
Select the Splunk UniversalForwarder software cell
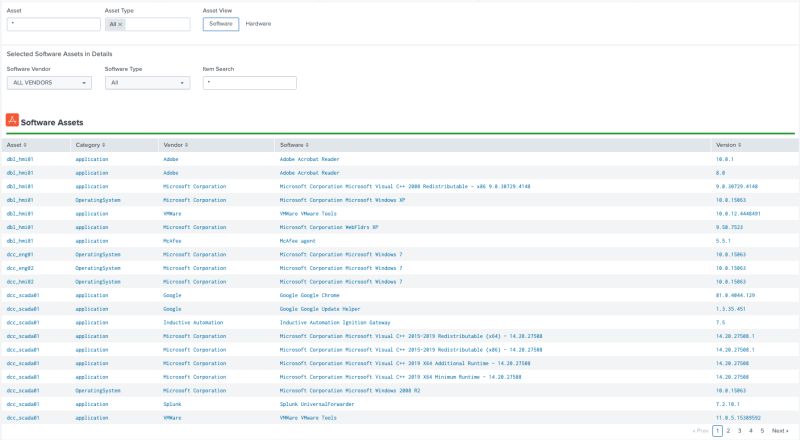317,404
